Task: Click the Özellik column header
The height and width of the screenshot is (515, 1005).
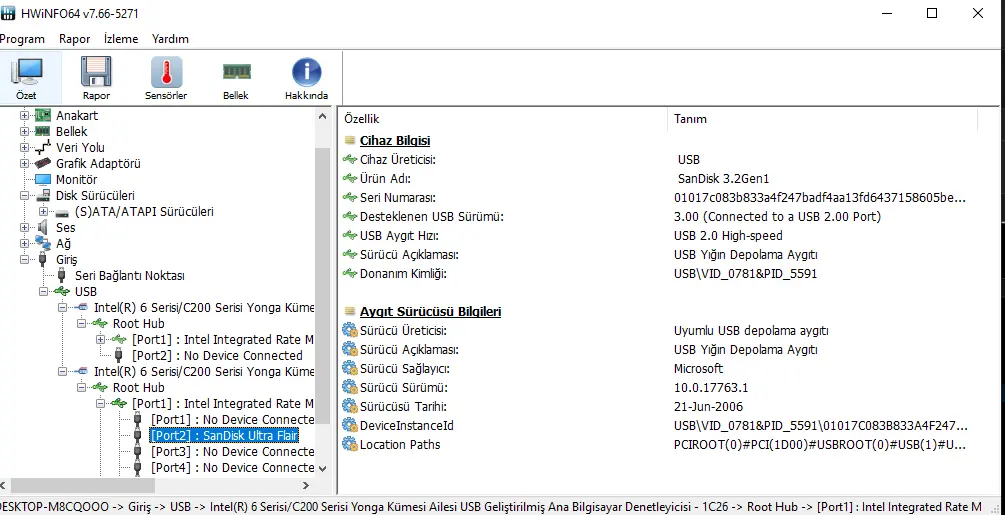Action: tap(503, 119)
